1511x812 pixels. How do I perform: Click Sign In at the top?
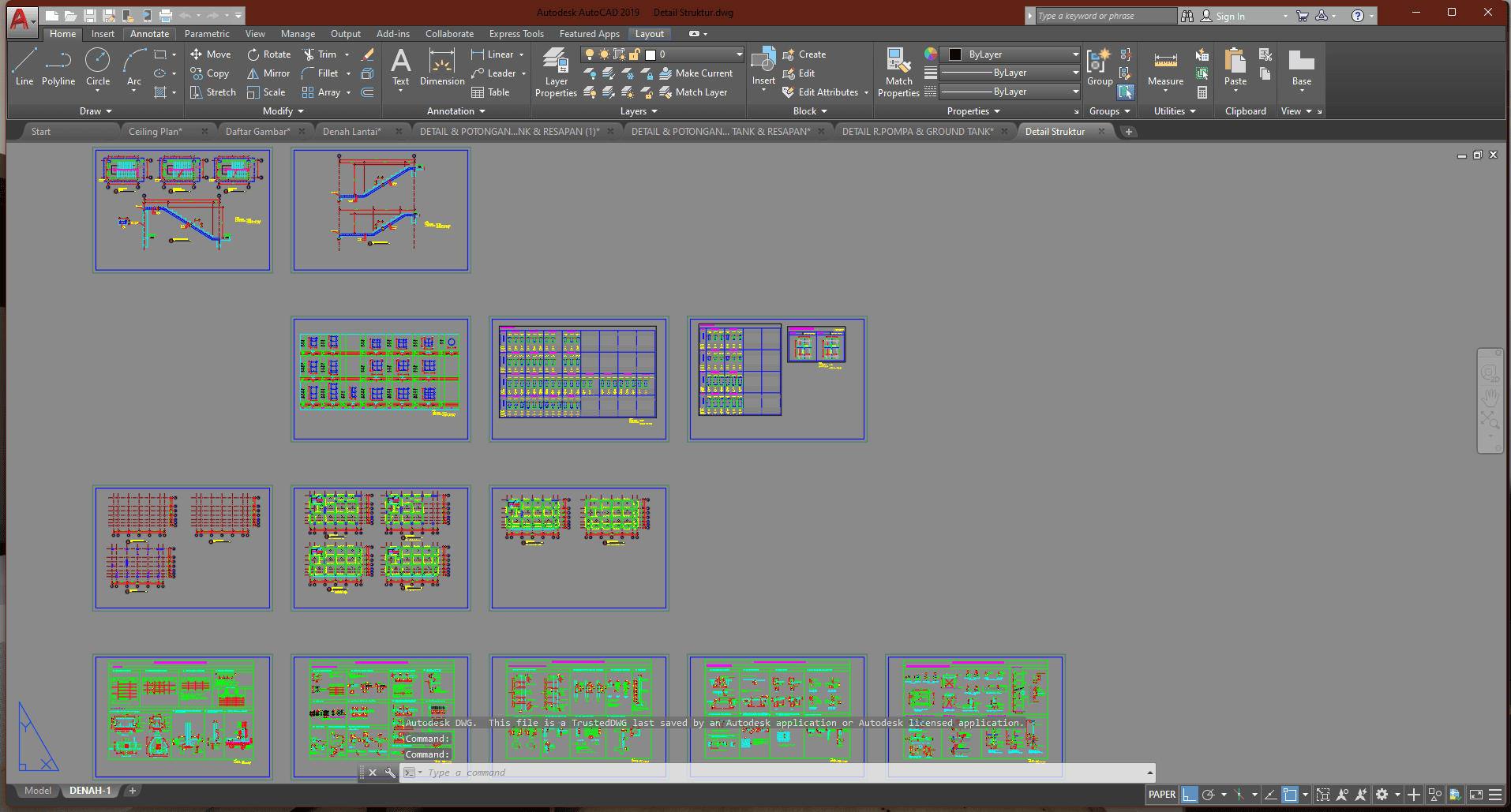coord(1229,17)
